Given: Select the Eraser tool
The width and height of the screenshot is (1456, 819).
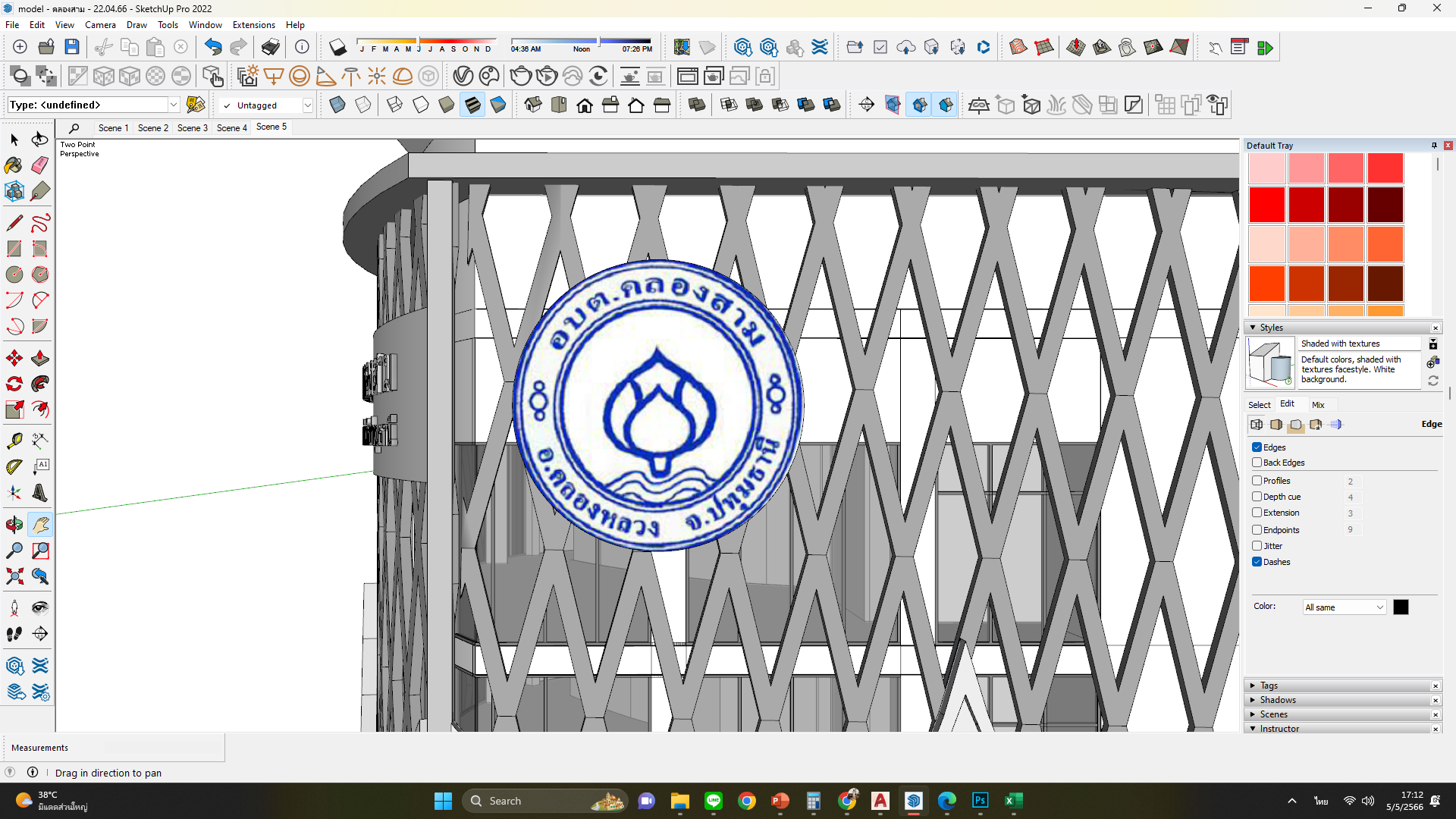Looking at the screenshot, I should click(x=40, y=165).
